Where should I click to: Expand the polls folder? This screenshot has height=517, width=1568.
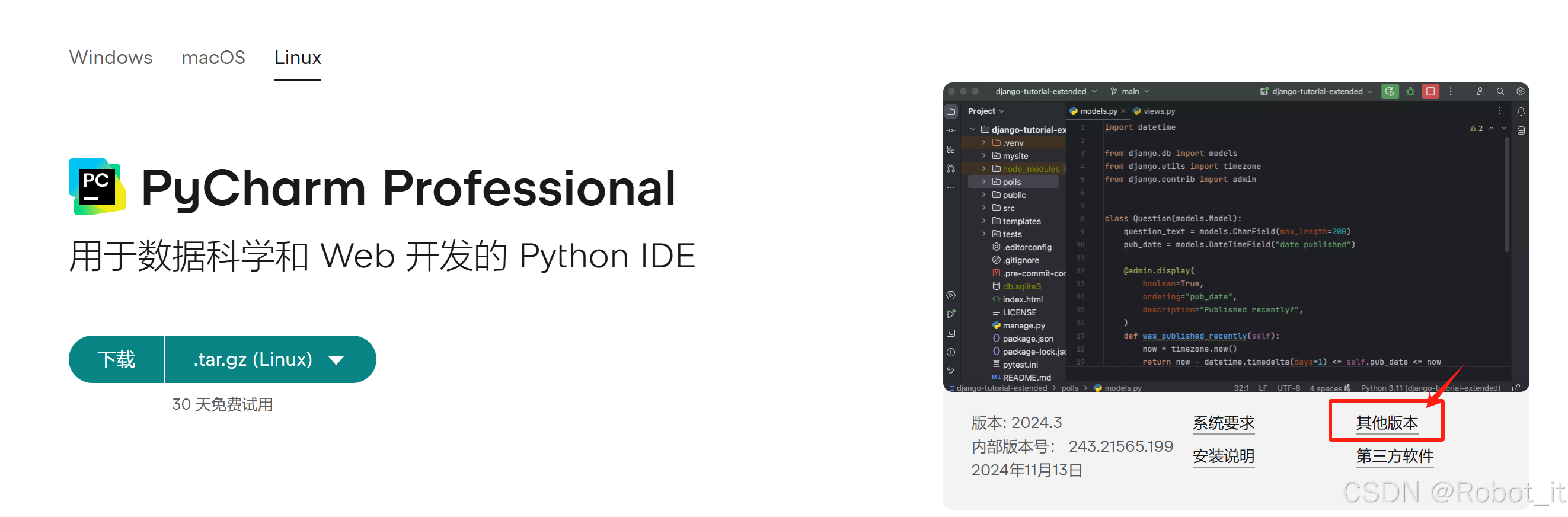(983, 182)
